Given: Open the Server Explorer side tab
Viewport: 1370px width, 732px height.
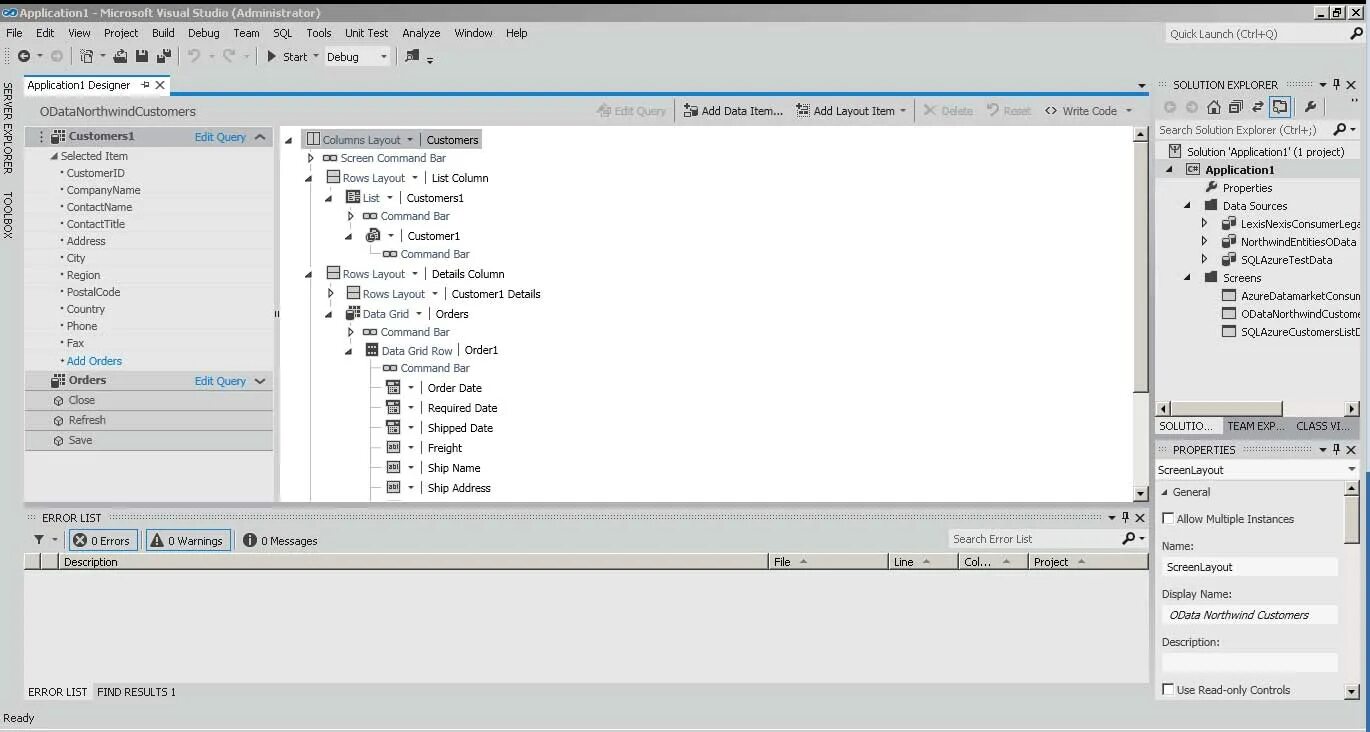Looking at the screenshot, I should (7, 128).
